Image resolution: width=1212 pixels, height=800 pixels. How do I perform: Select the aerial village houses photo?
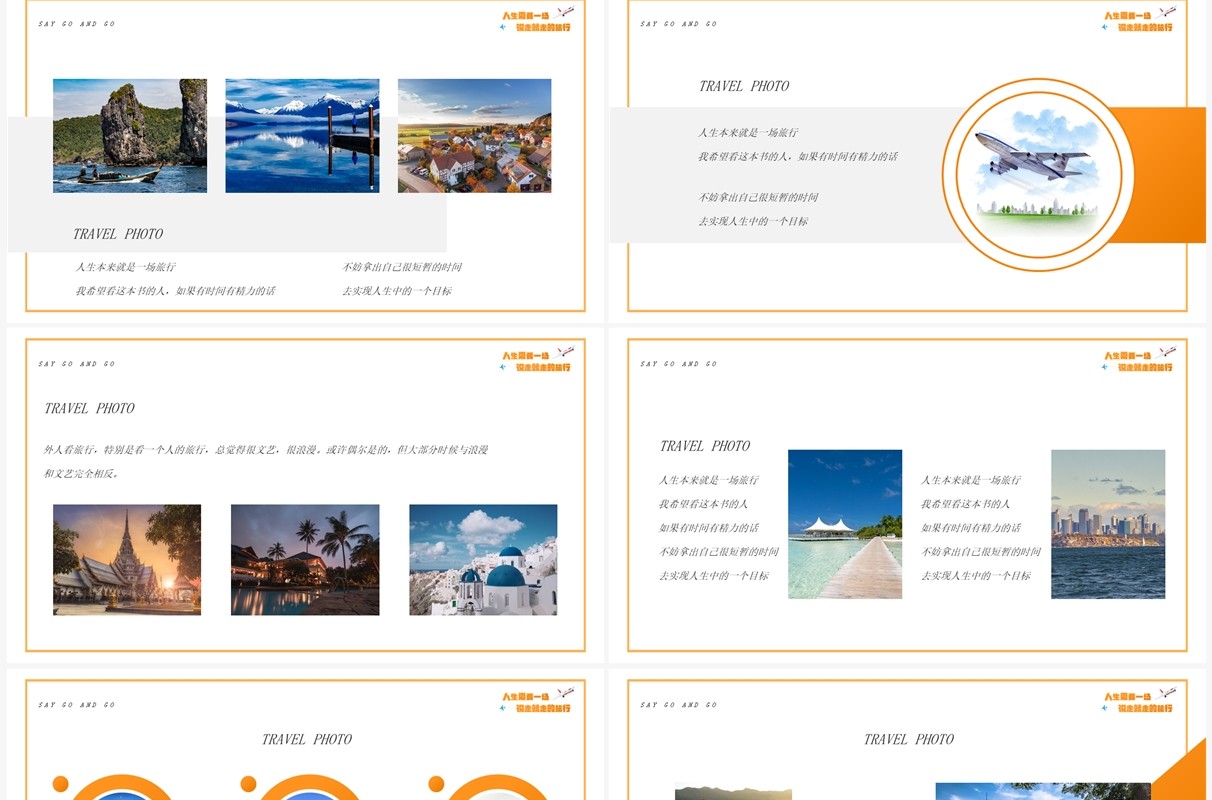click(x=474, y=136)
